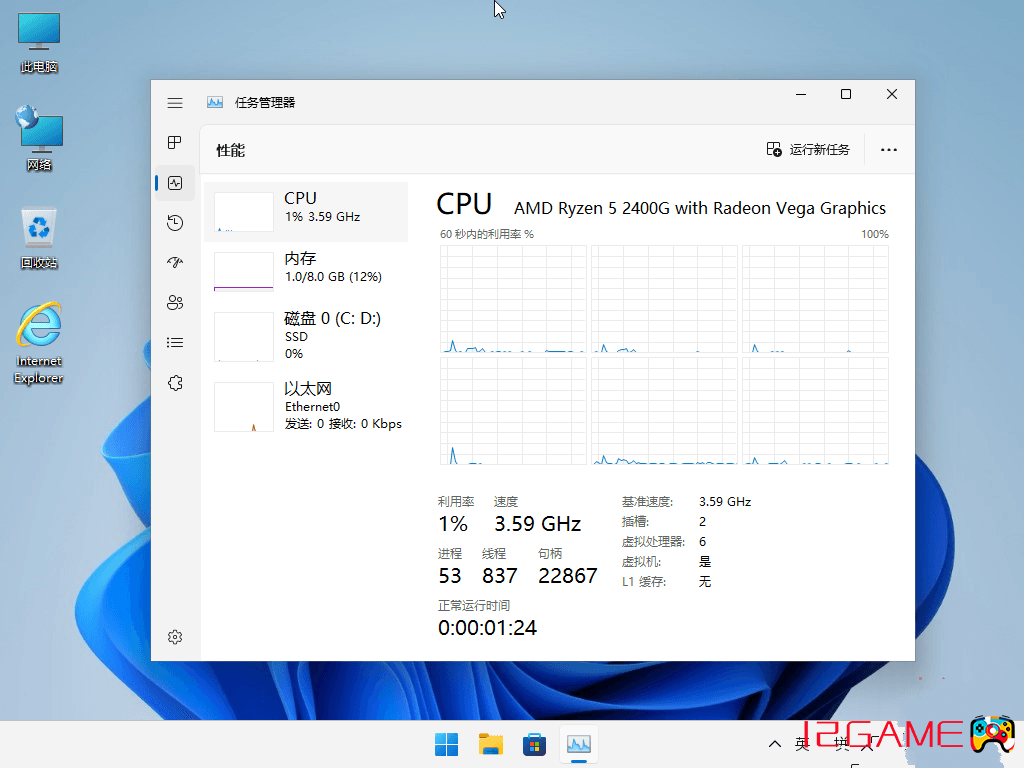Click the AMD Ryzen 5 2400G processor name
This screenshot has height=768, width=1024.
(x=699, y=208)
